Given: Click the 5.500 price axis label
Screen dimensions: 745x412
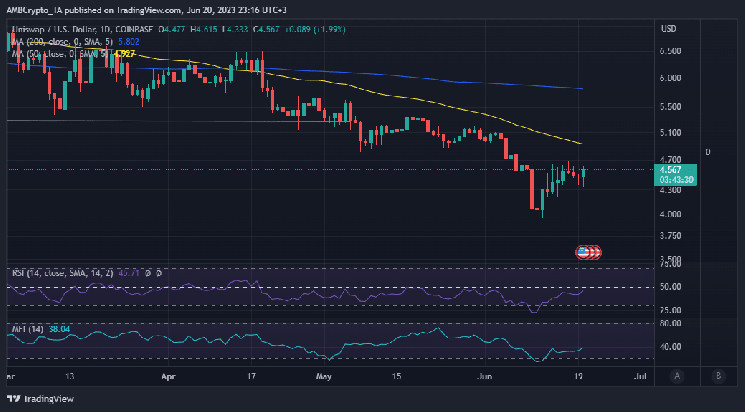Looking at the screenshot, I should point(671,107).
